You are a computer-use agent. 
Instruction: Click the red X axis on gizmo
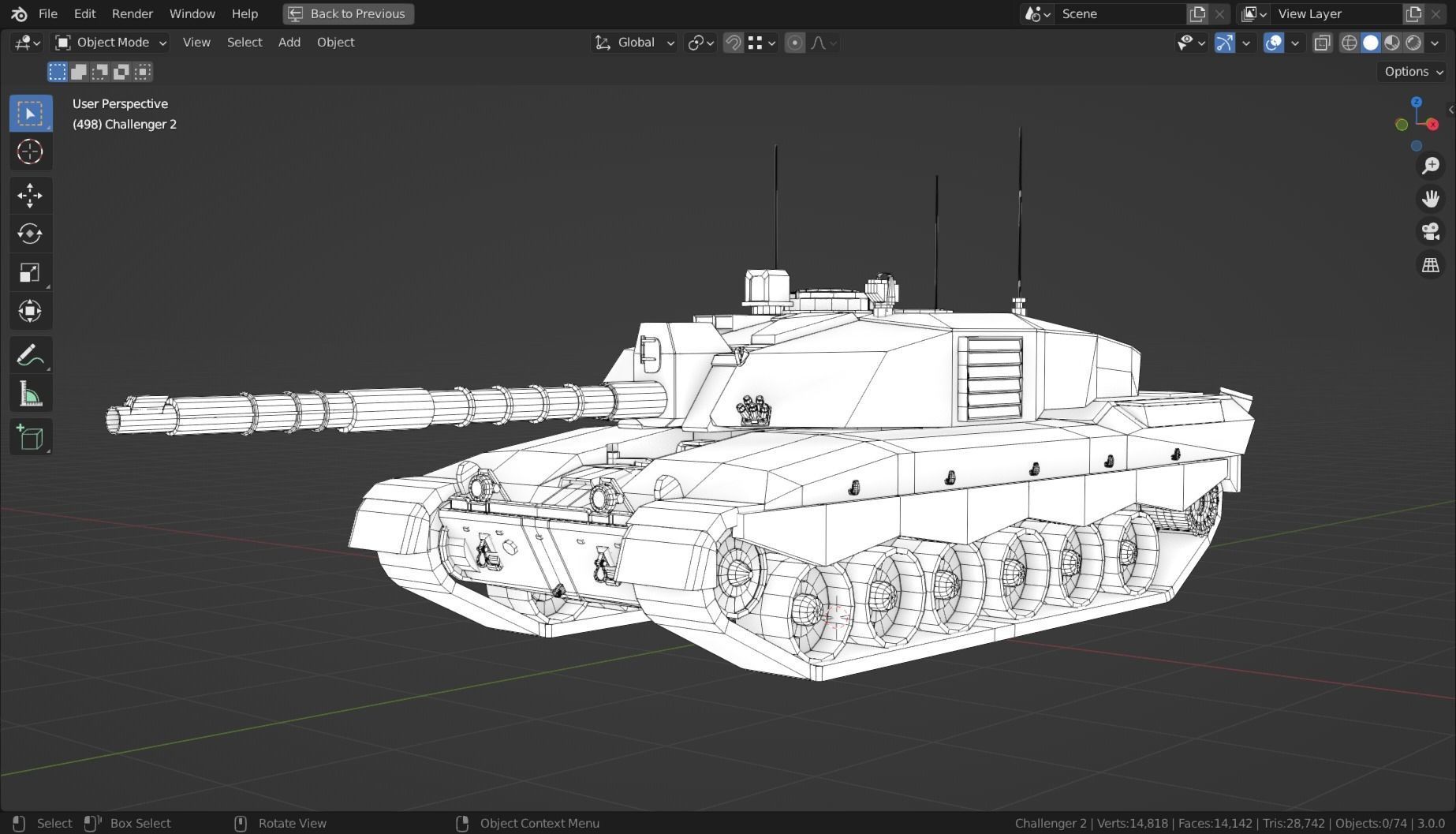[1432, 125]
